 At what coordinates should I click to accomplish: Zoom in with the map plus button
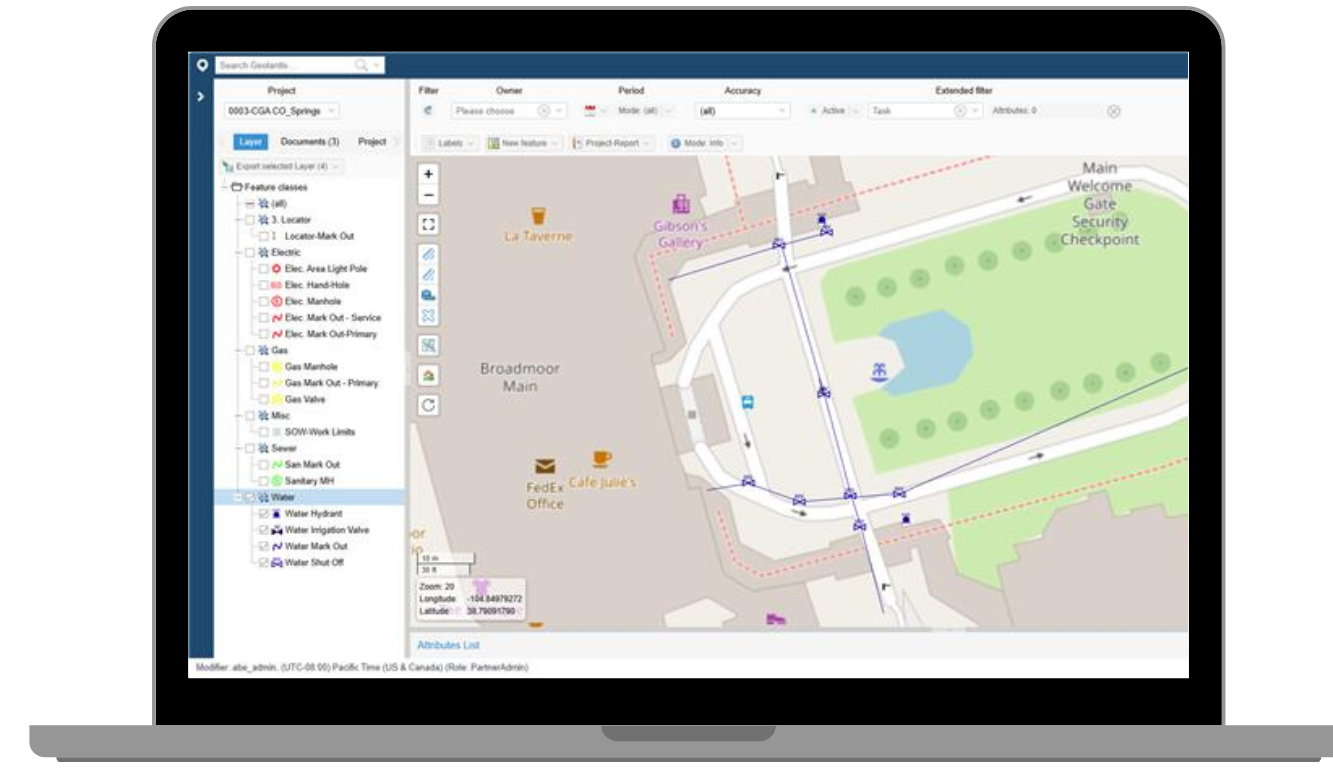429,174
